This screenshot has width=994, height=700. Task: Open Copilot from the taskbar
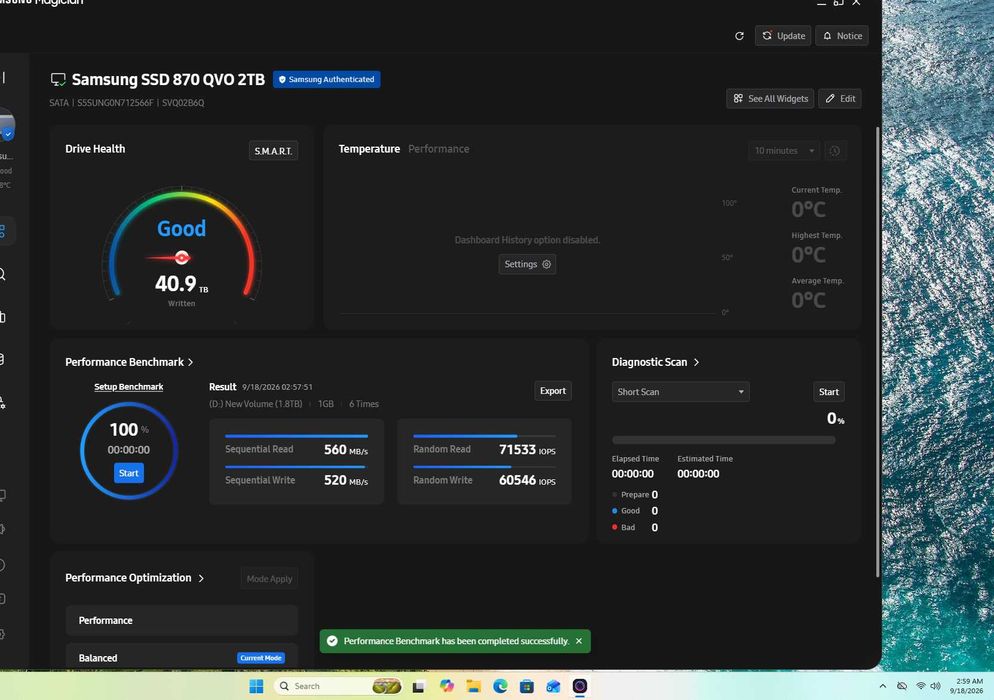coord(446,686)
